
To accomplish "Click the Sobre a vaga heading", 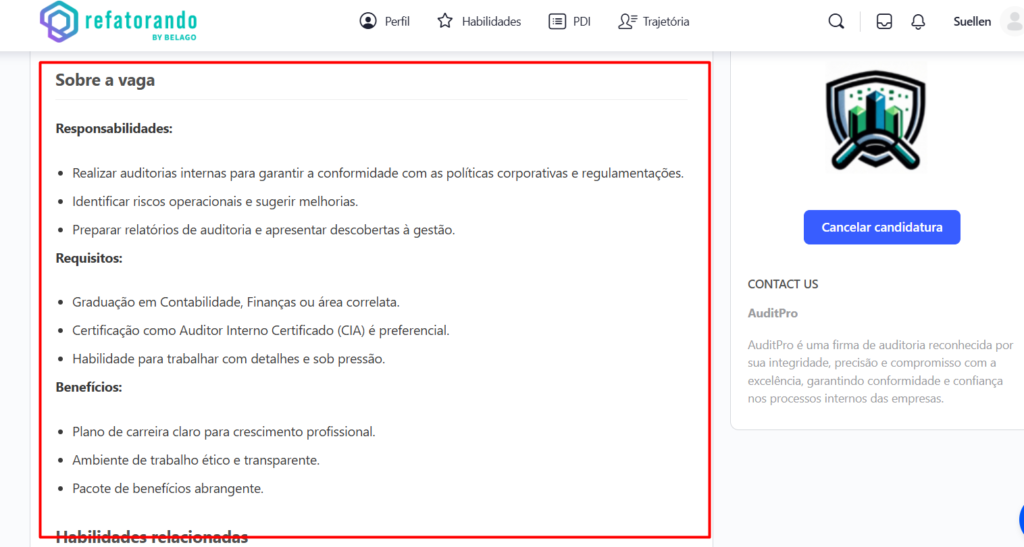I will (x=105, y=80).
